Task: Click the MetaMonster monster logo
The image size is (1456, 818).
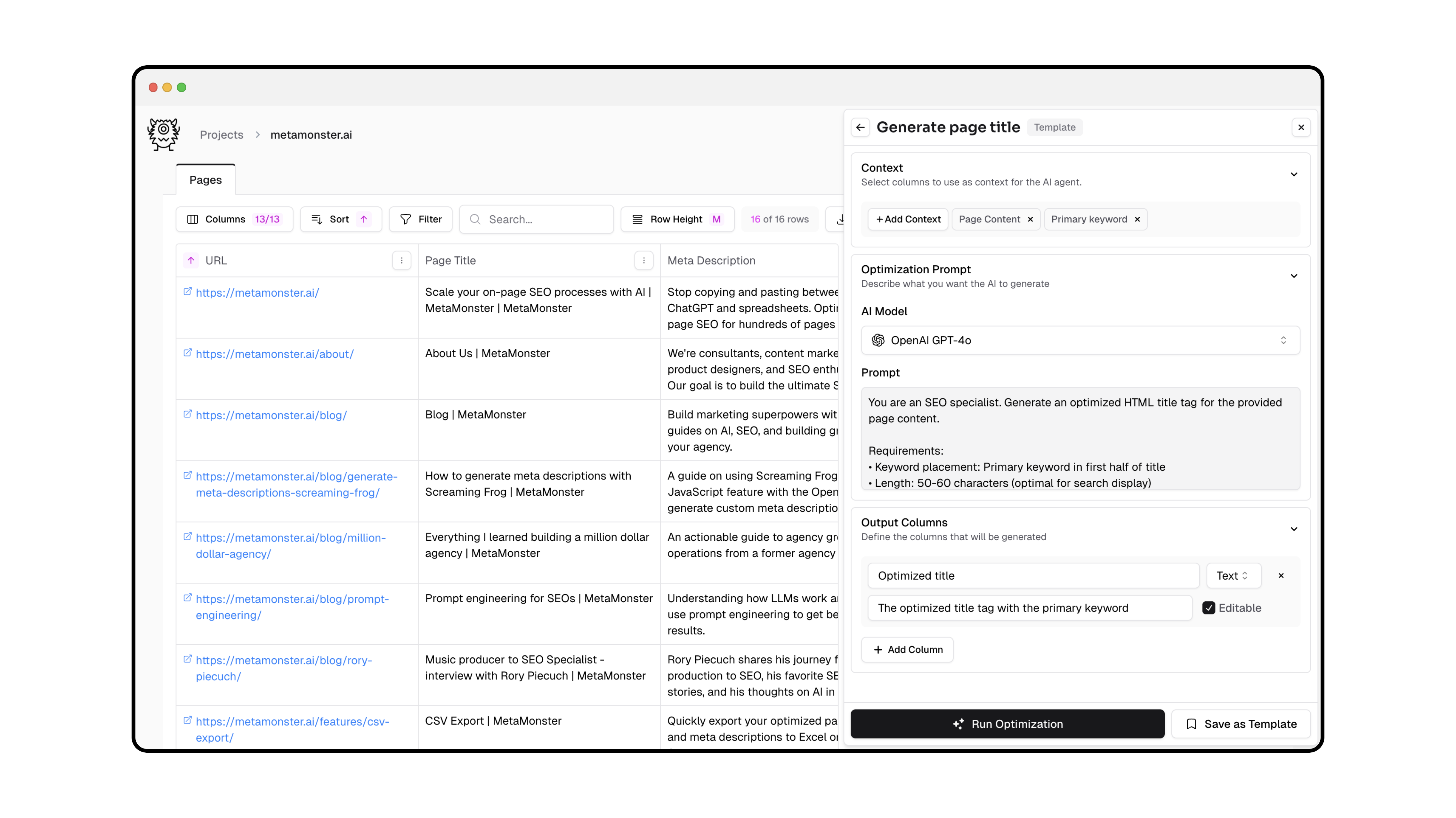Action: [x=163, y=134]
